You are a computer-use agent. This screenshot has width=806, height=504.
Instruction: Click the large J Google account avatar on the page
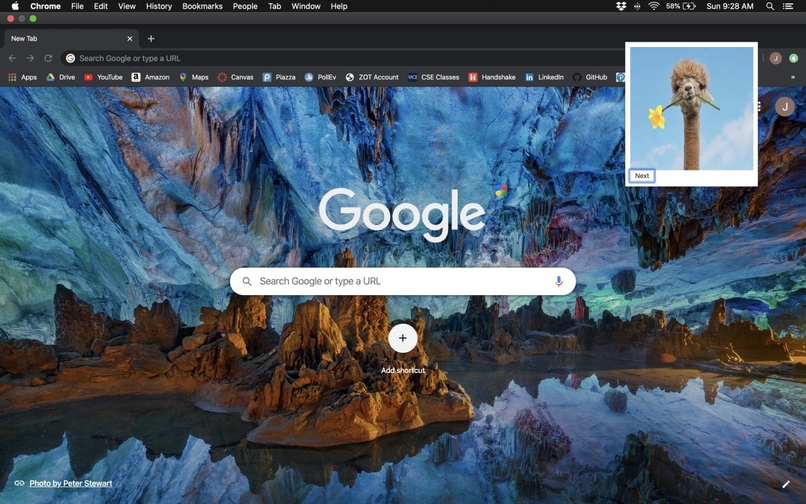coord(784,107)
